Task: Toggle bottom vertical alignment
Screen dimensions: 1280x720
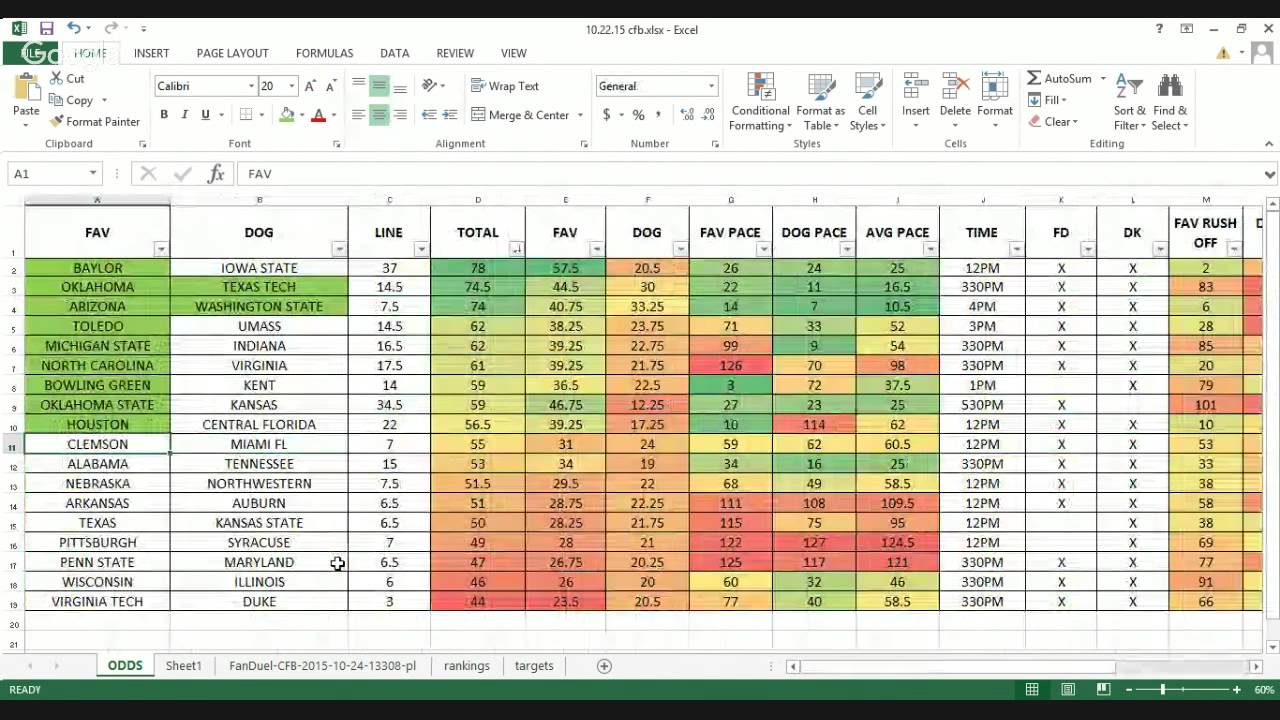Action: (x=400, y=86)
